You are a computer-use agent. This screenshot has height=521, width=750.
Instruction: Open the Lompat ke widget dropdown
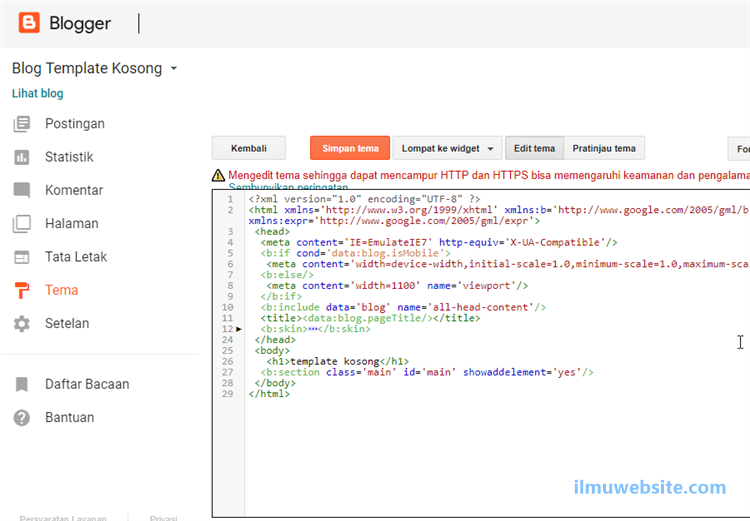(x=446, y=149)
